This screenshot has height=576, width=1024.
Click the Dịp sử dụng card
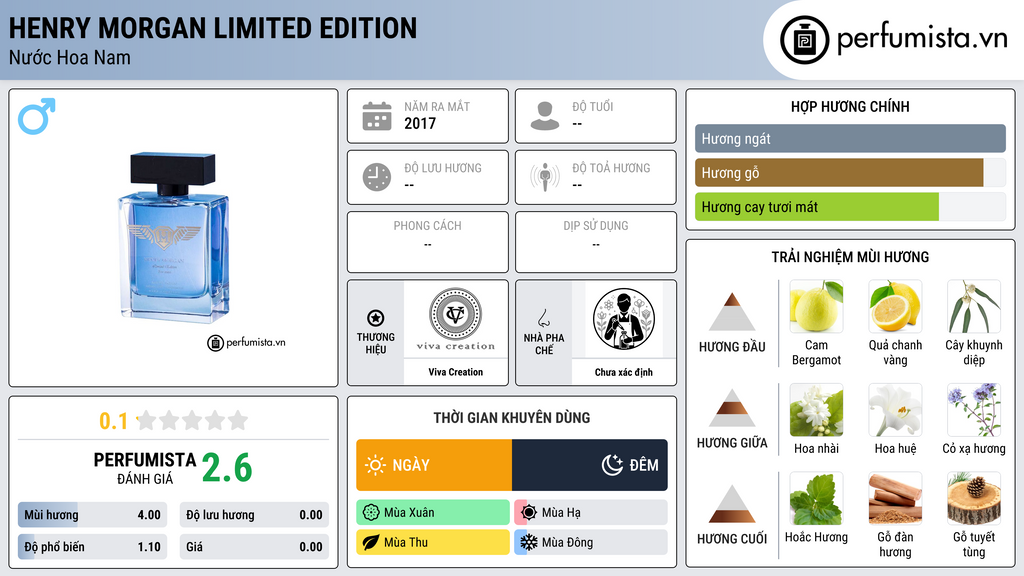coord(596,242)
